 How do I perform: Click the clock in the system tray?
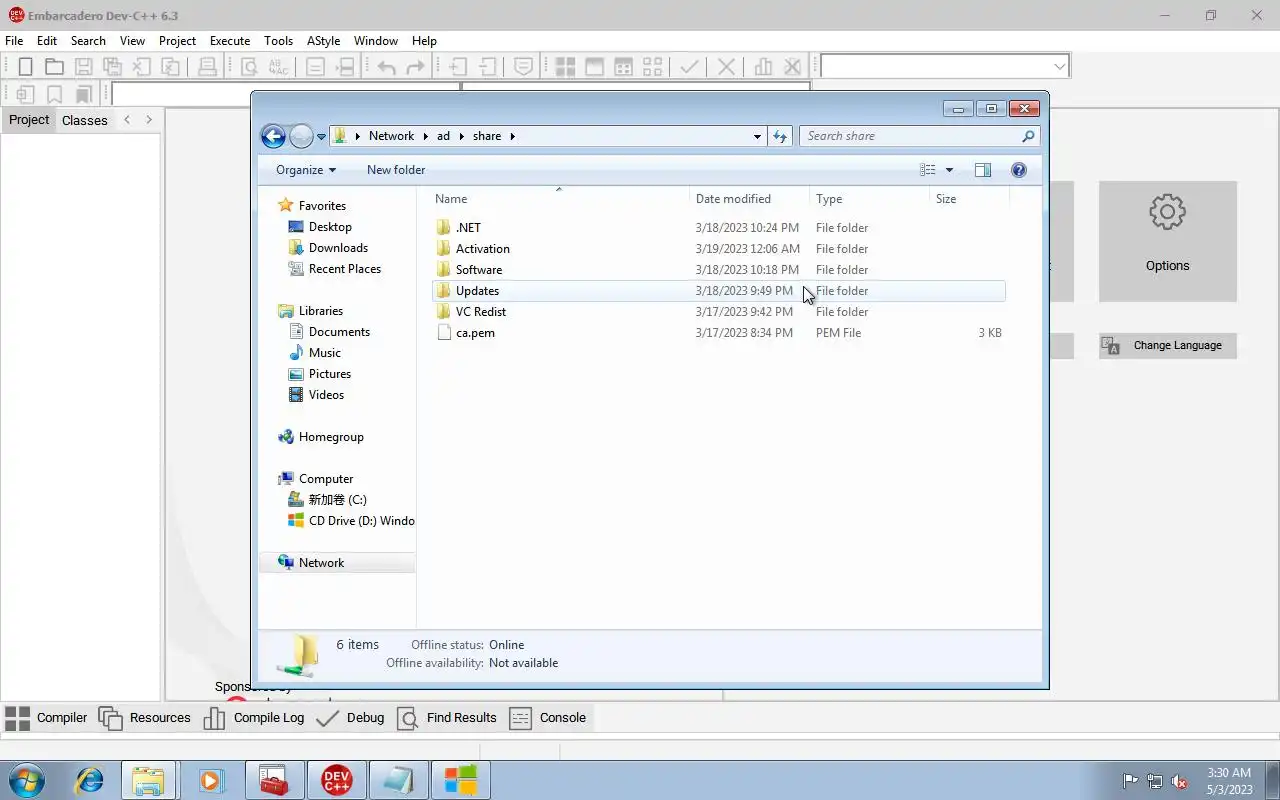pyautogui.click(x=1228, y=781)
